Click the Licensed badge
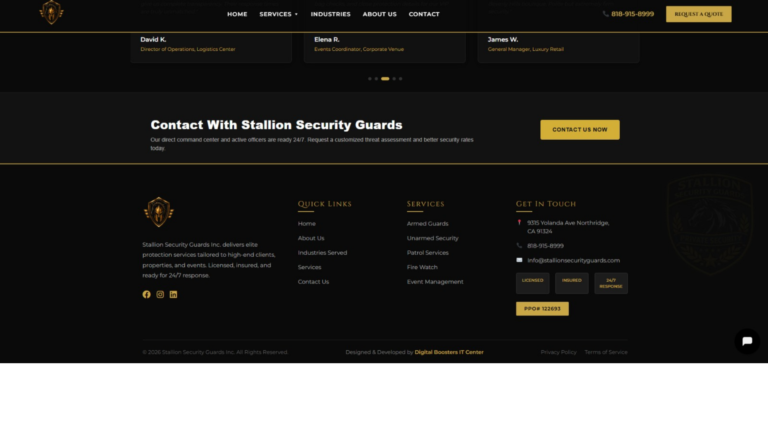This screenshot has height=432, width=768. pyautogui.click(x=532, y=283)
